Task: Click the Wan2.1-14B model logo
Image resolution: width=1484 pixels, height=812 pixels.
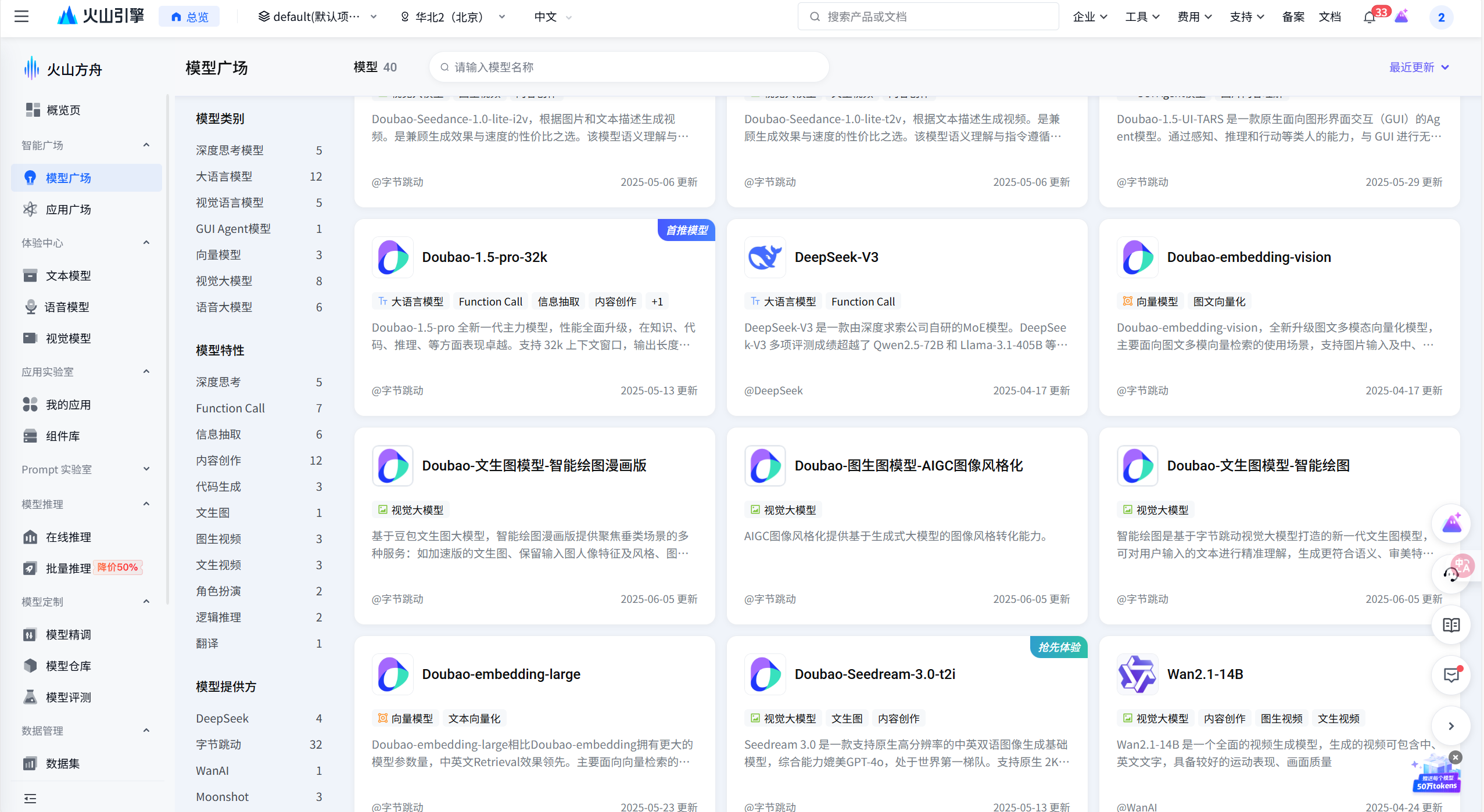Action: (x=1137, y=674)
